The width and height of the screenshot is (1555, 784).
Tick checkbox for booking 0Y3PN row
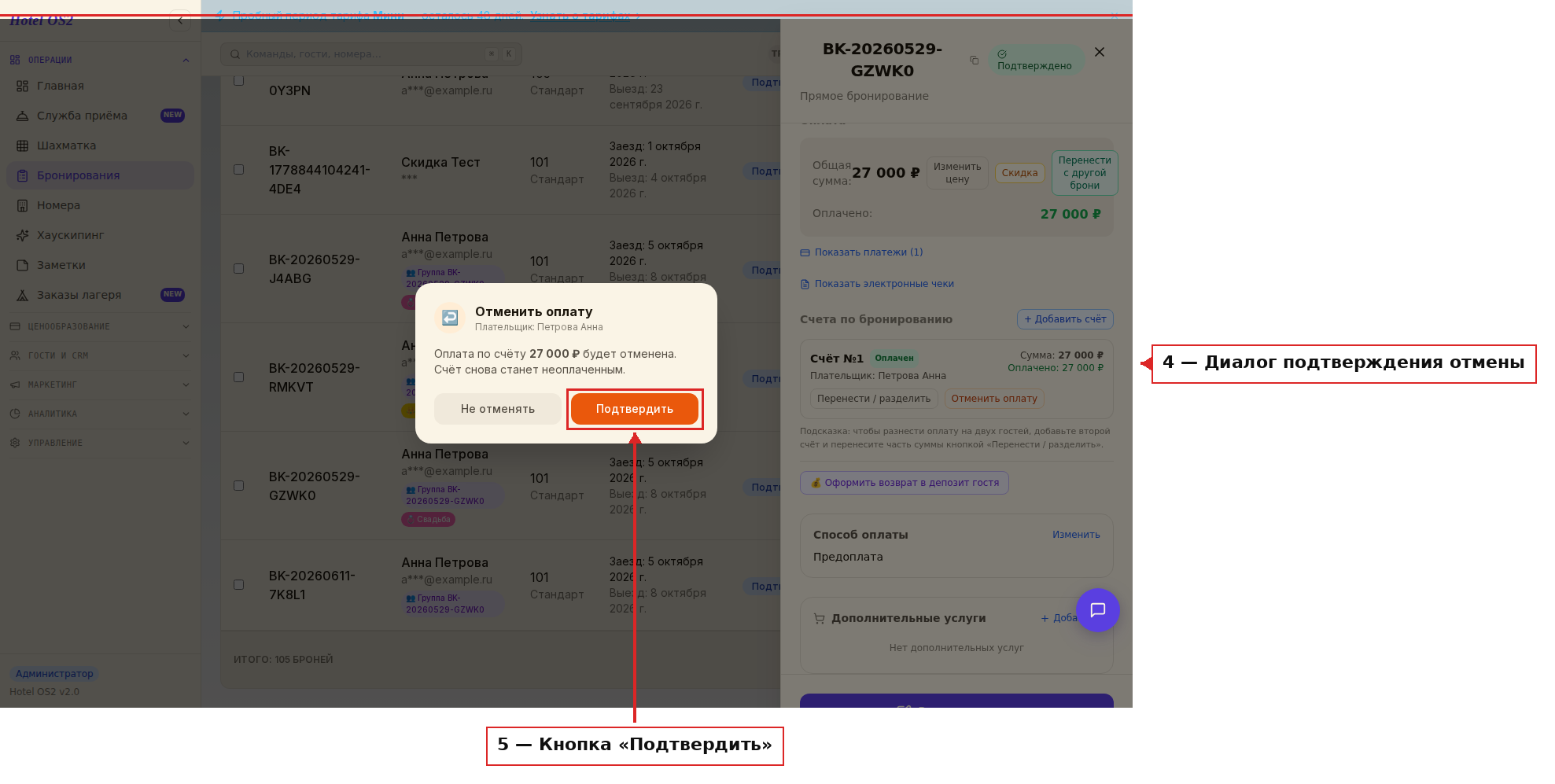239,80
